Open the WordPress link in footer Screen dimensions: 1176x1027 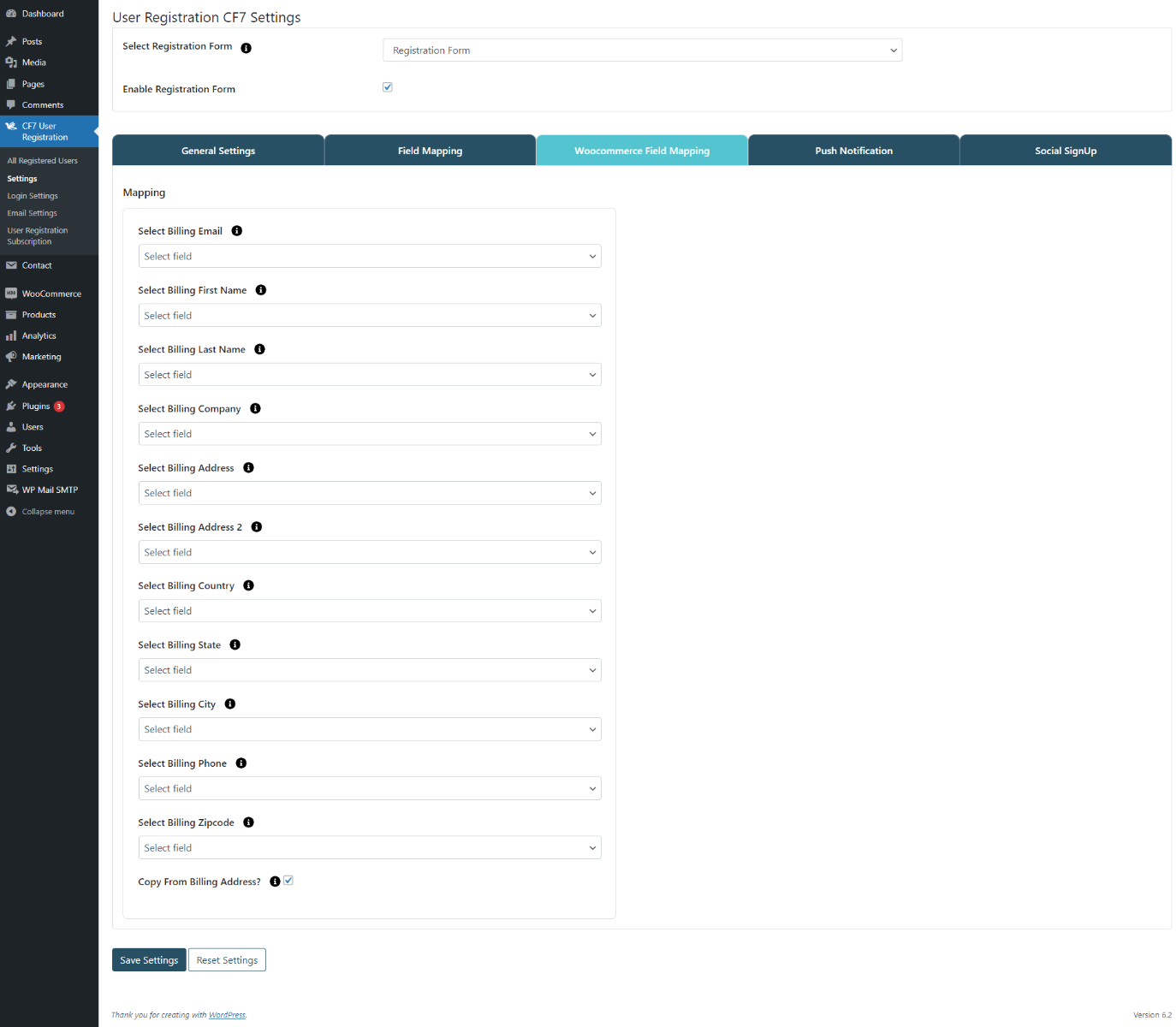point(227,1015)
